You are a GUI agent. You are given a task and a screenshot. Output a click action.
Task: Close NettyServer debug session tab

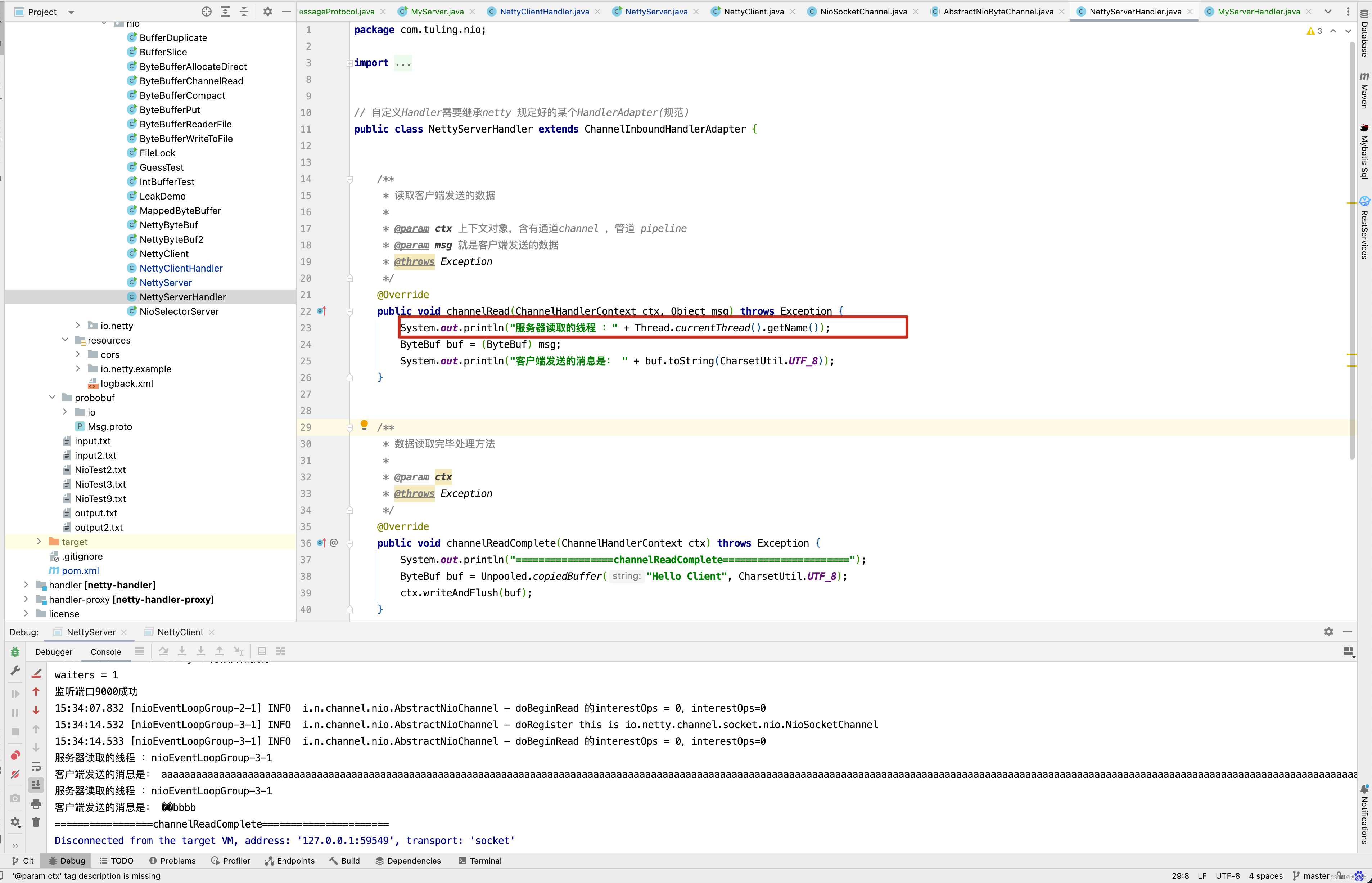tap(124, 632)
